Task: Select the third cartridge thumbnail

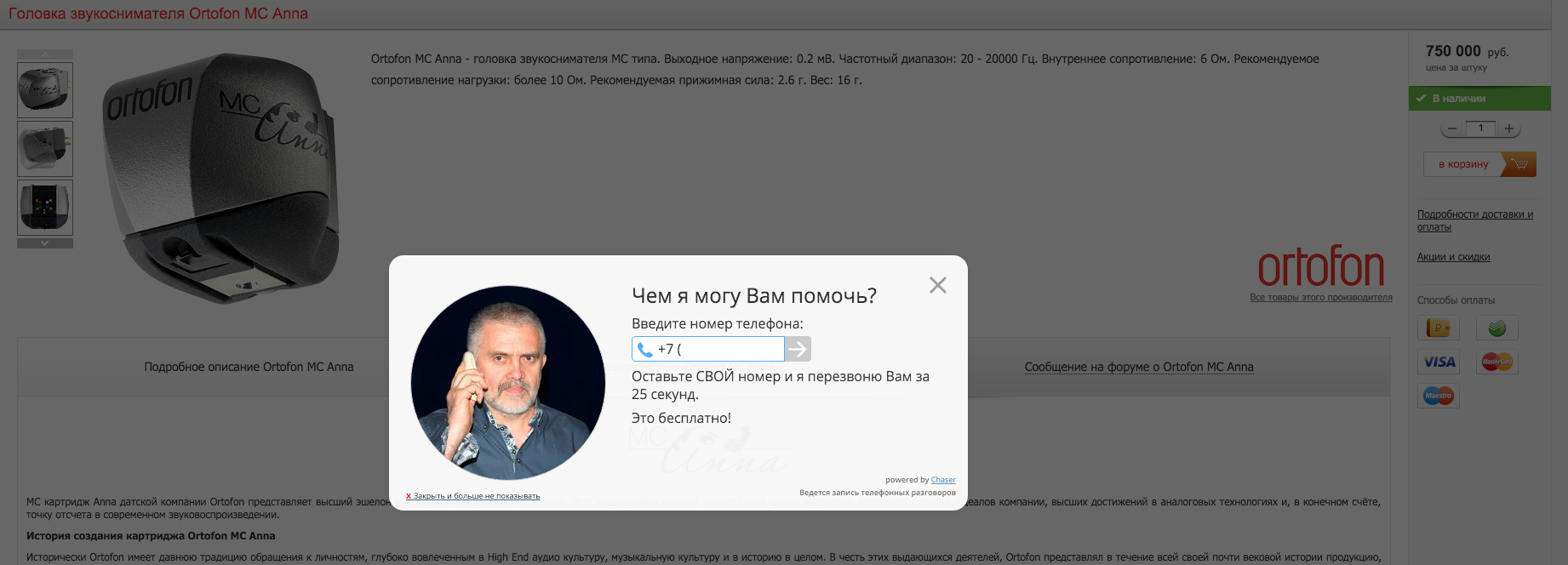Action: point(45,208)
